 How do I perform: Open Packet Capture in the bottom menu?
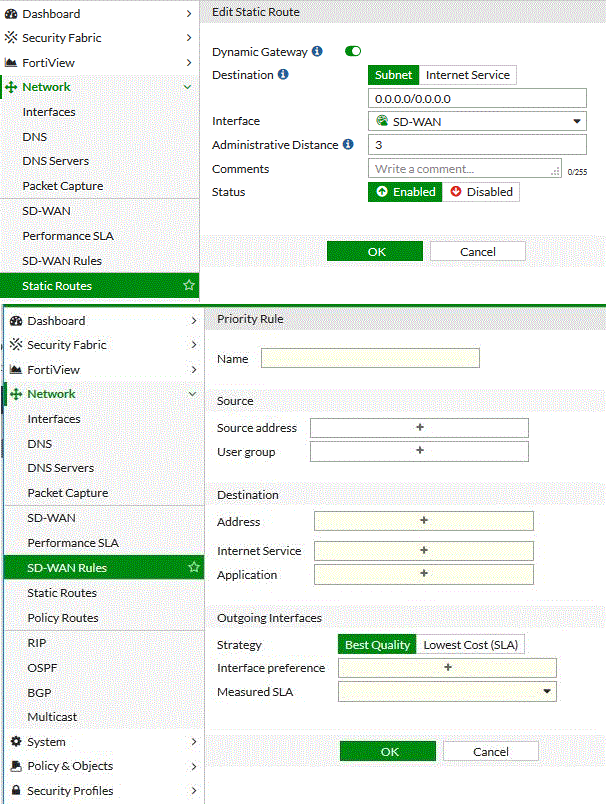pyautogui.click(x=68, y=493)
